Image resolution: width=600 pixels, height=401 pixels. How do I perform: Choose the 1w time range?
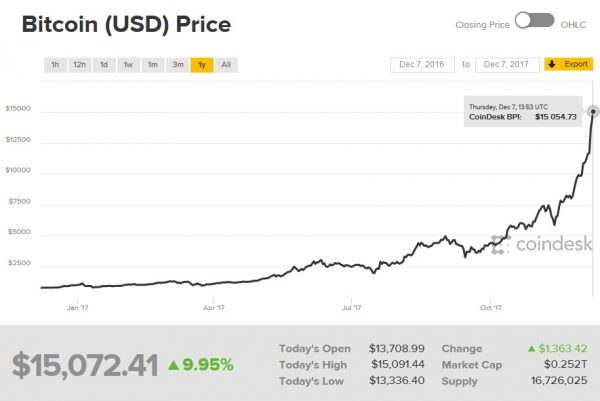click(x=128, y=65)
